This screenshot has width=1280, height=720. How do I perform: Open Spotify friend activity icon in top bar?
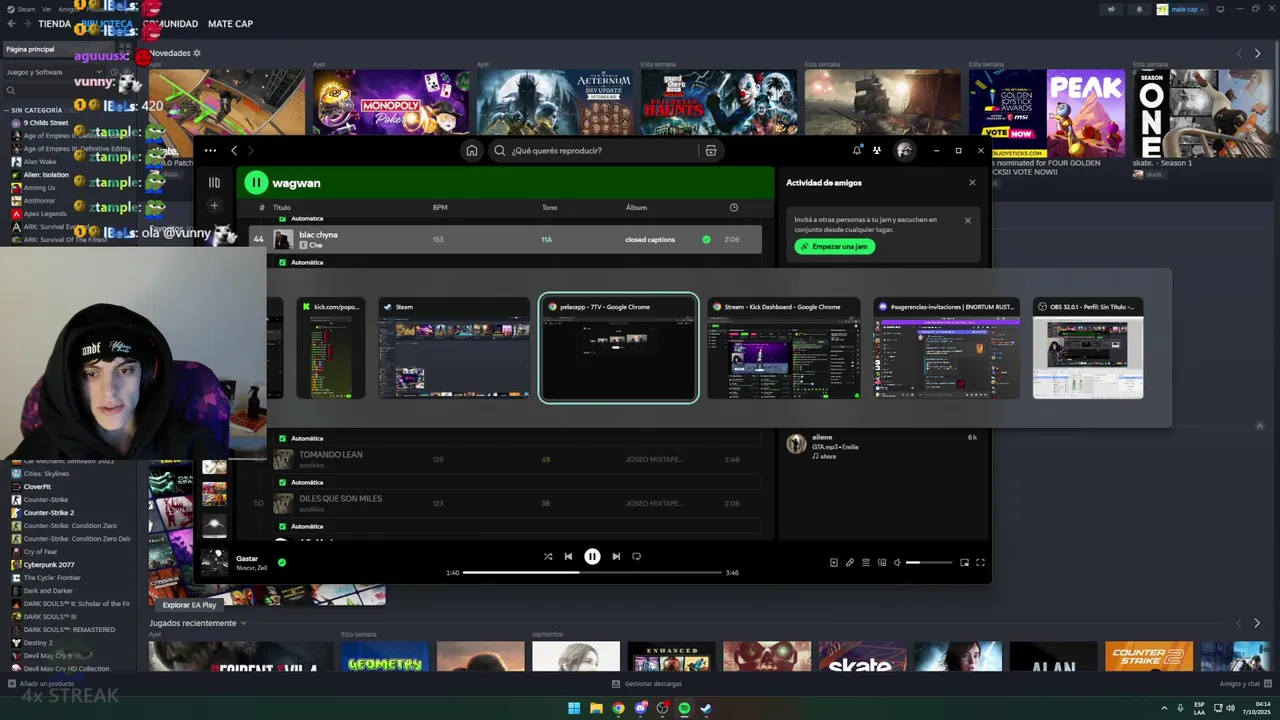coord(877,150)
